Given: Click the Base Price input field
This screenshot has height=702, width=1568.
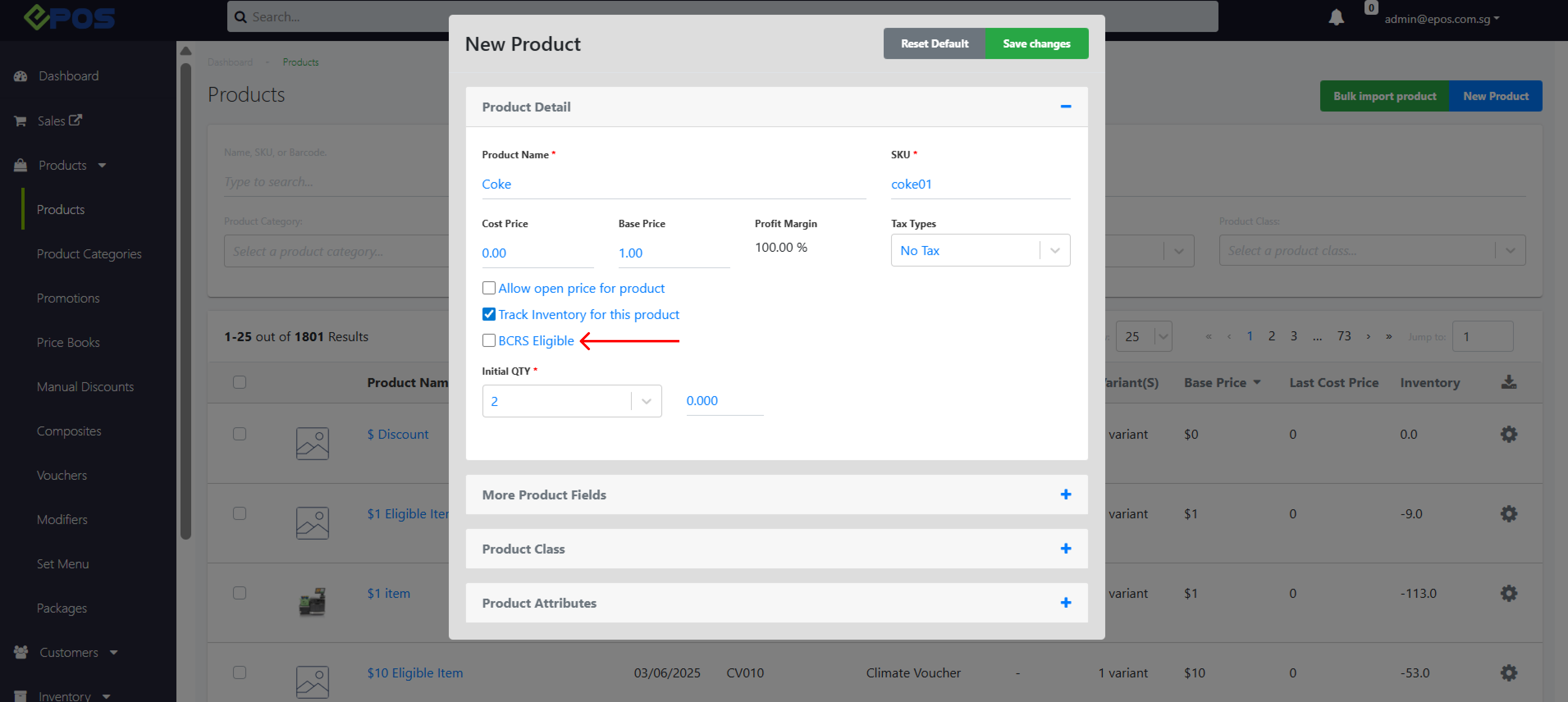Looking at the screenshot, I should click(673, 253).
